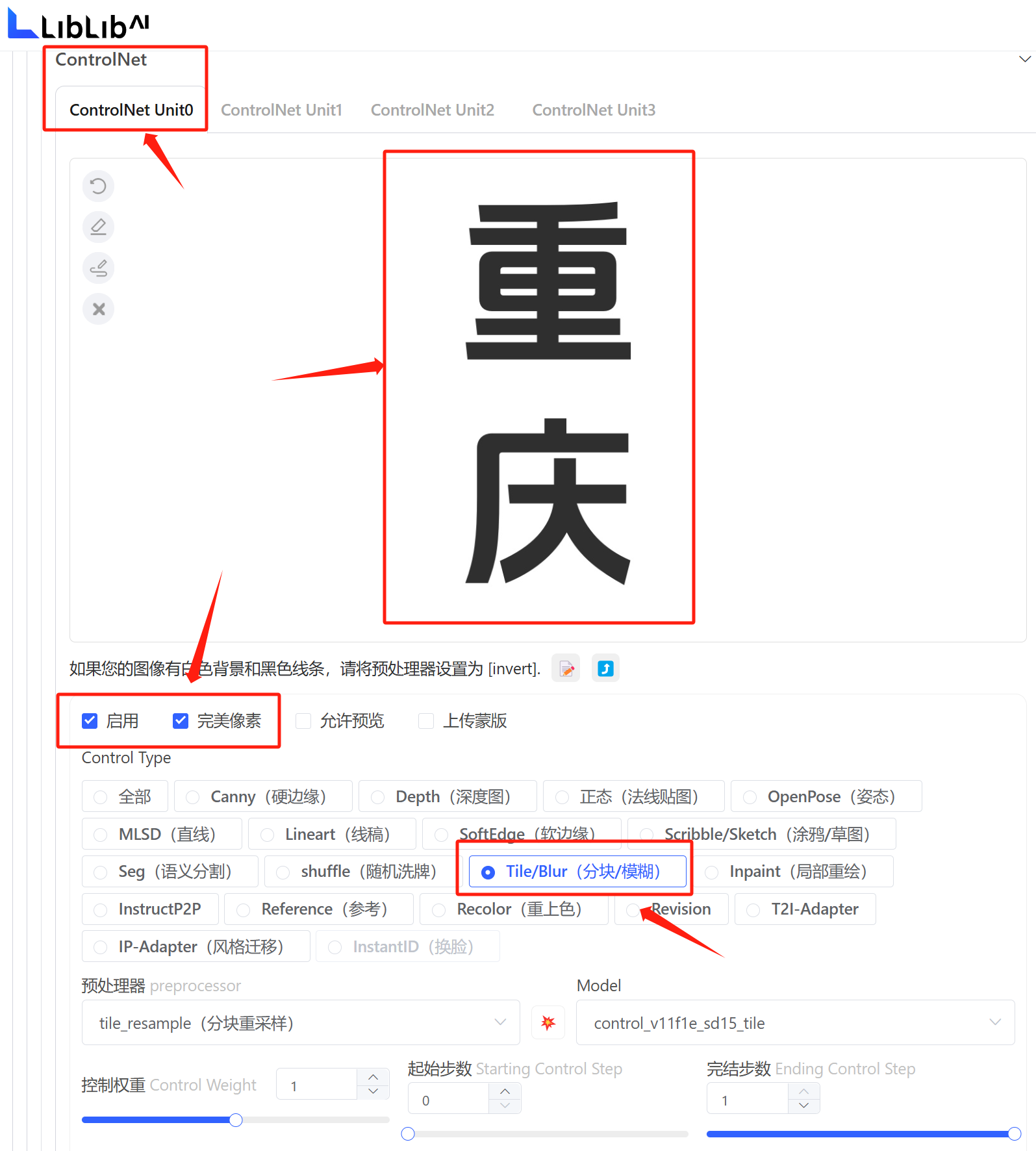Click the brush stroke tool icon
This screenshot has width=1036, height=1151.
coord(98,268)
